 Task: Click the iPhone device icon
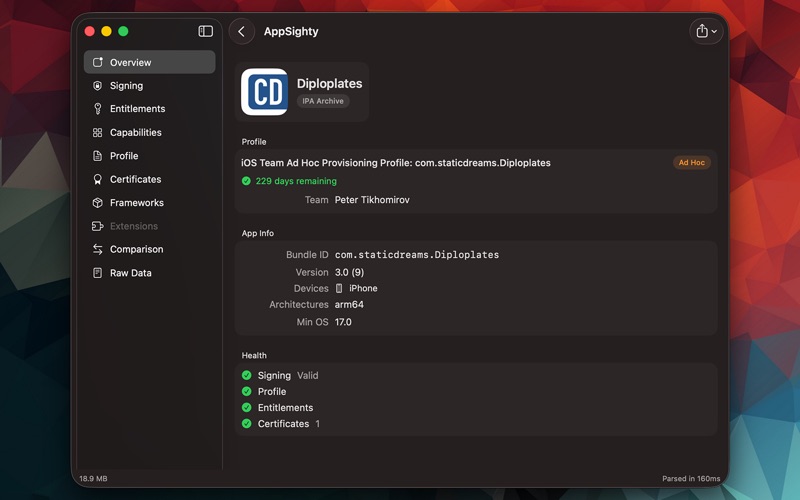pyautogui.click(x=339, y=288)
